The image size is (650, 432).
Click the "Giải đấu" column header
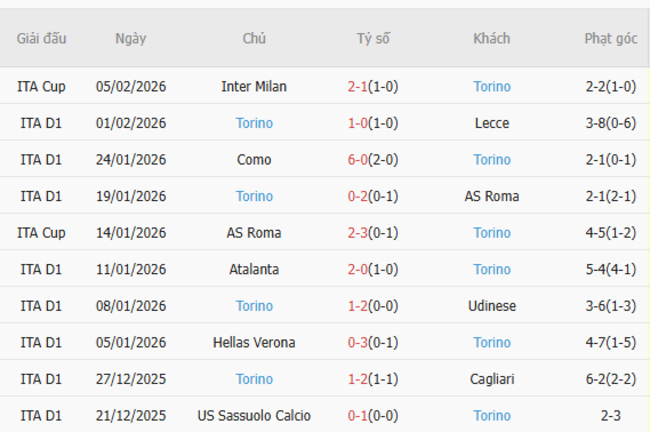point(42,39)
